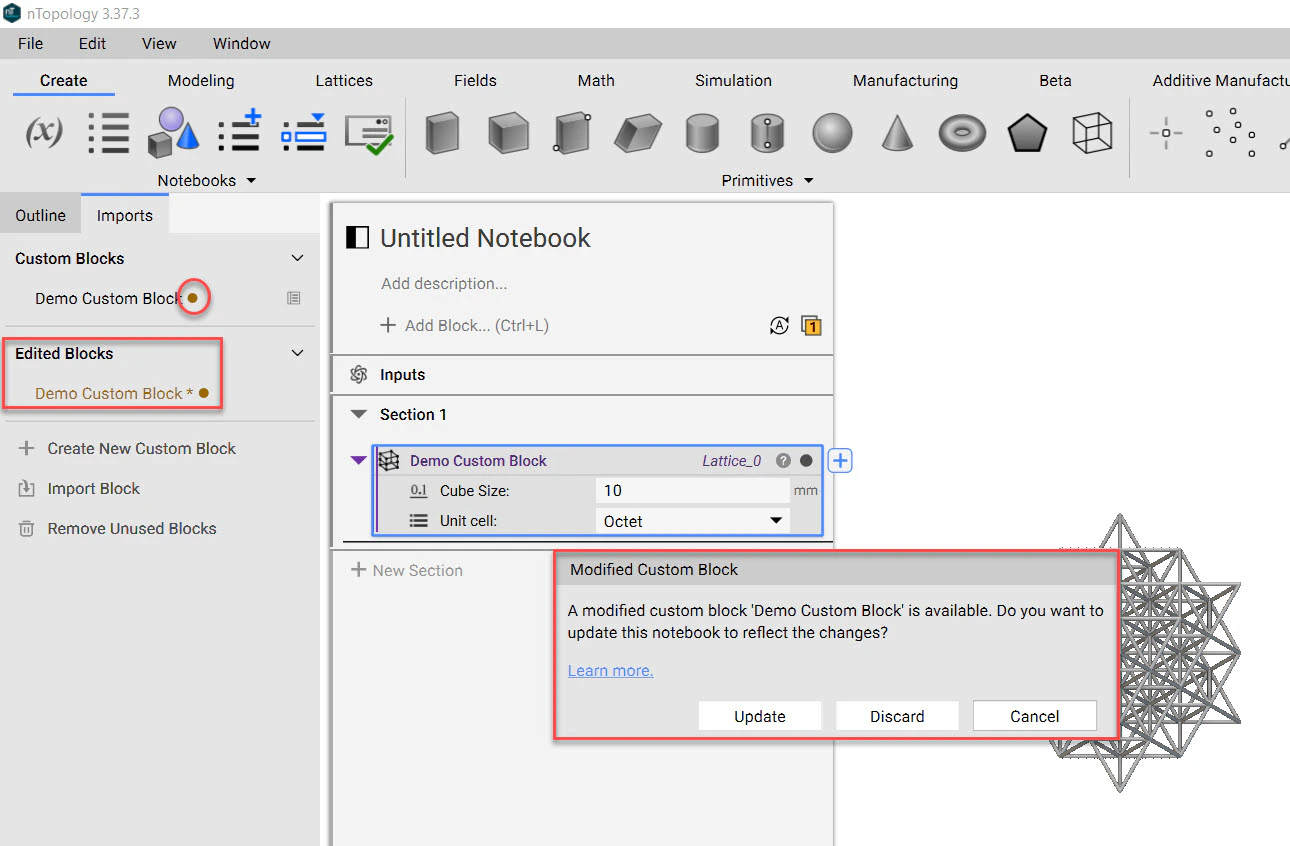Click the Add description field
Image resolution: width=1290 pixels, height=846 pixels.
[444, 283]
